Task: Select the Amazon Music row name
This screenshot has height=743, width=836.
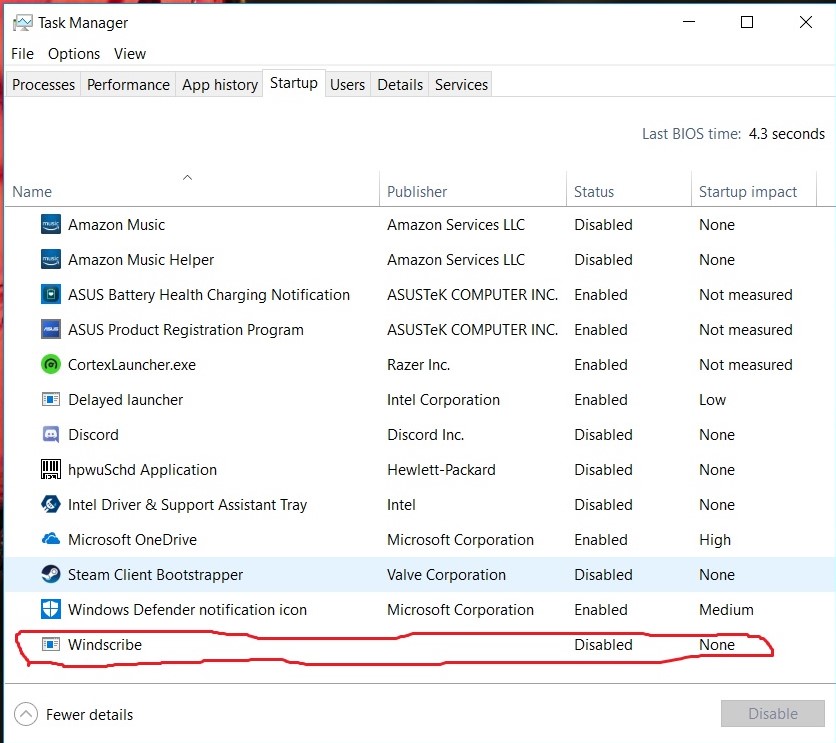Action: (116, 225)
